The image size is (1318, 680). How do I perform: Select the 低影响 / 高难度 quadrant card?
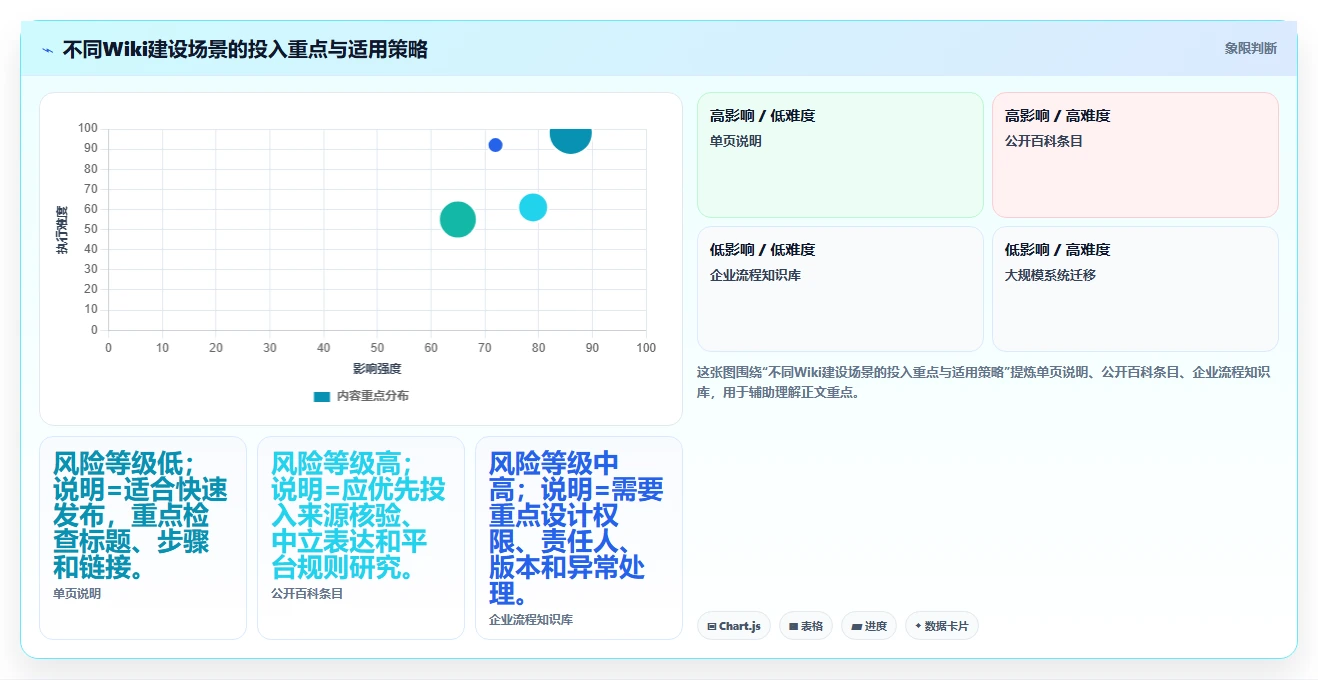click(1135, 289)
